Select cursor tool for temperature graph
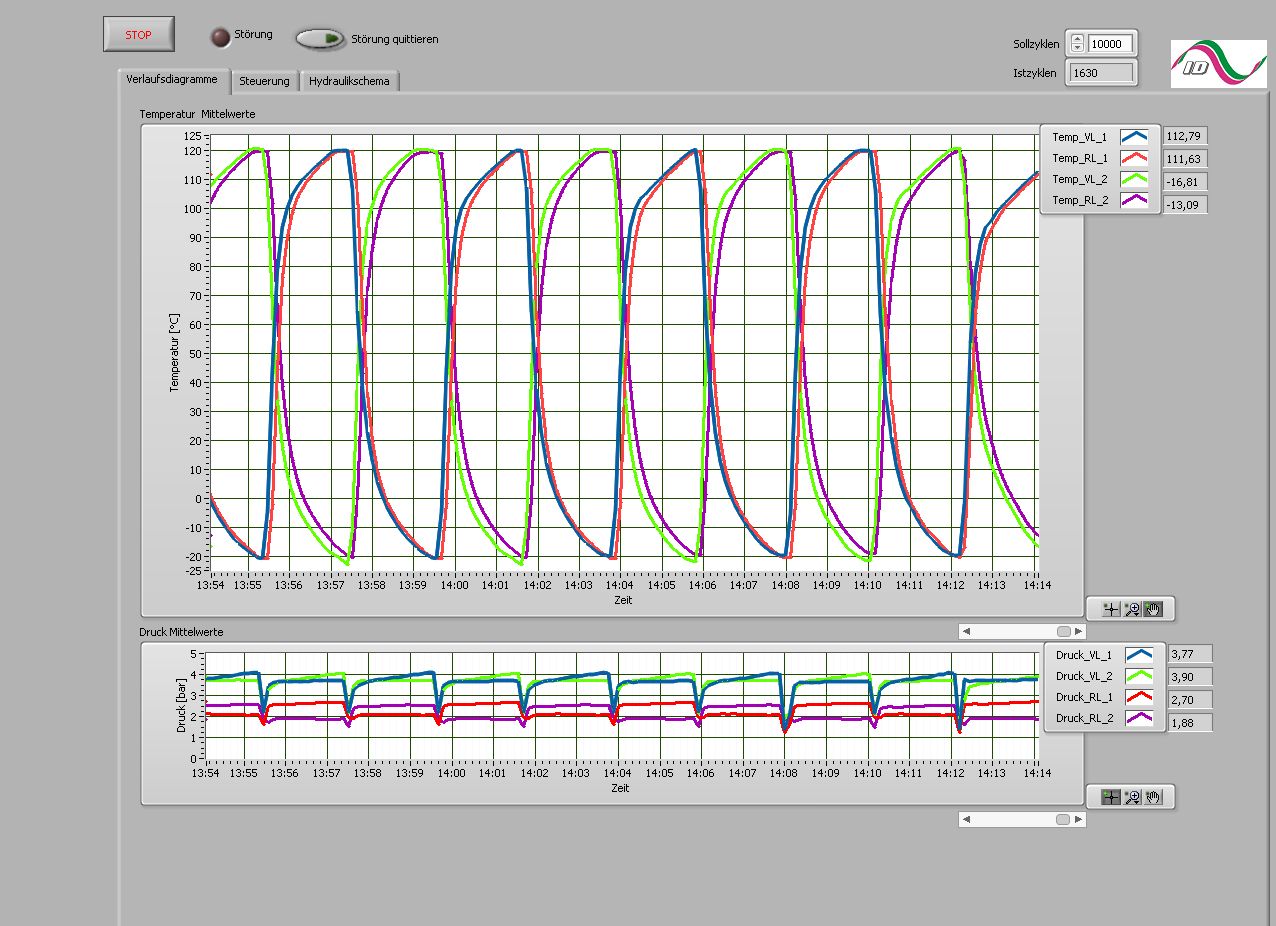 (1110, 608)
